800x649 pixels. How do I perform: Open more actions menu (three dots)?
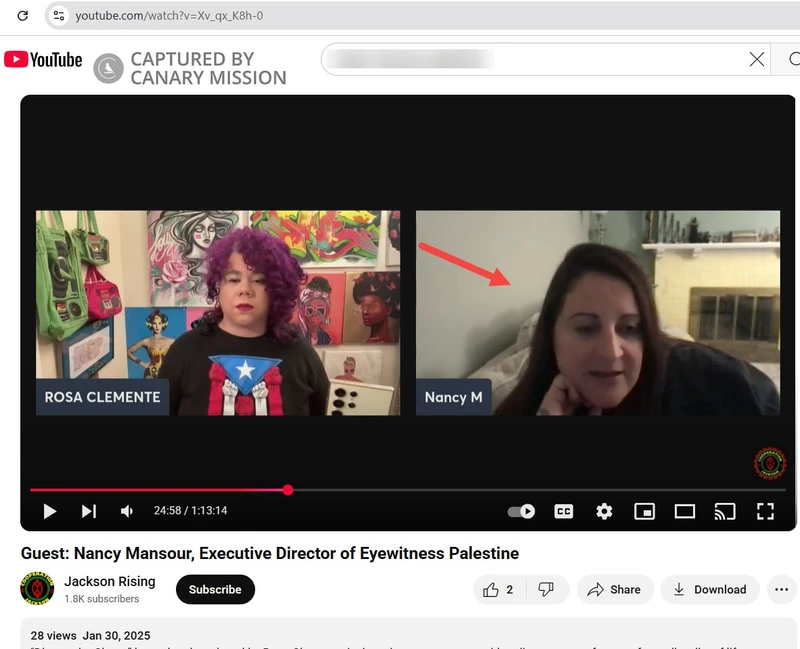(x=782, y=590)
